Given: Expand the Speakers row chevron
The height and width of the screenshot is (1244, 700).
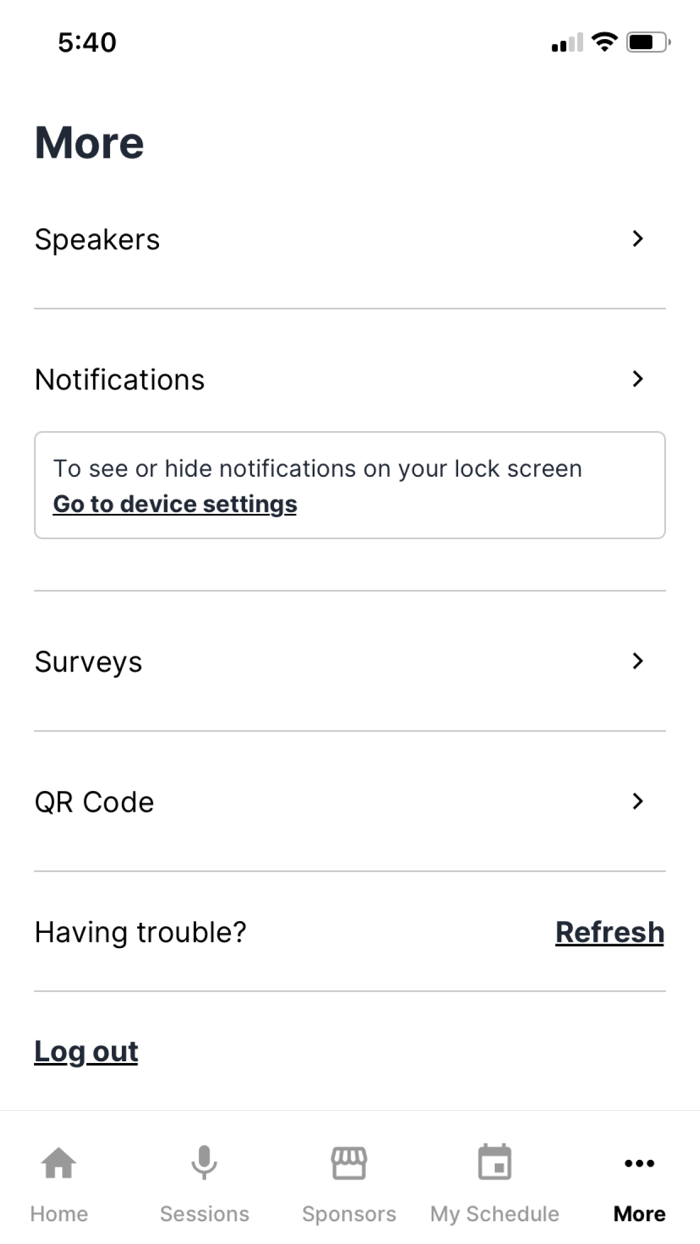Looking at the screenshot, I should point(638,239).
